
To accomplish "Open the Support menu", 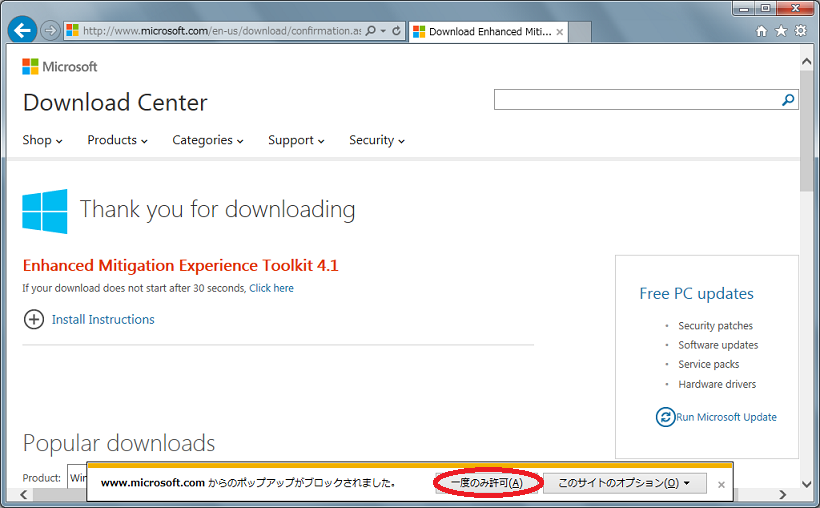I will 296,140.
